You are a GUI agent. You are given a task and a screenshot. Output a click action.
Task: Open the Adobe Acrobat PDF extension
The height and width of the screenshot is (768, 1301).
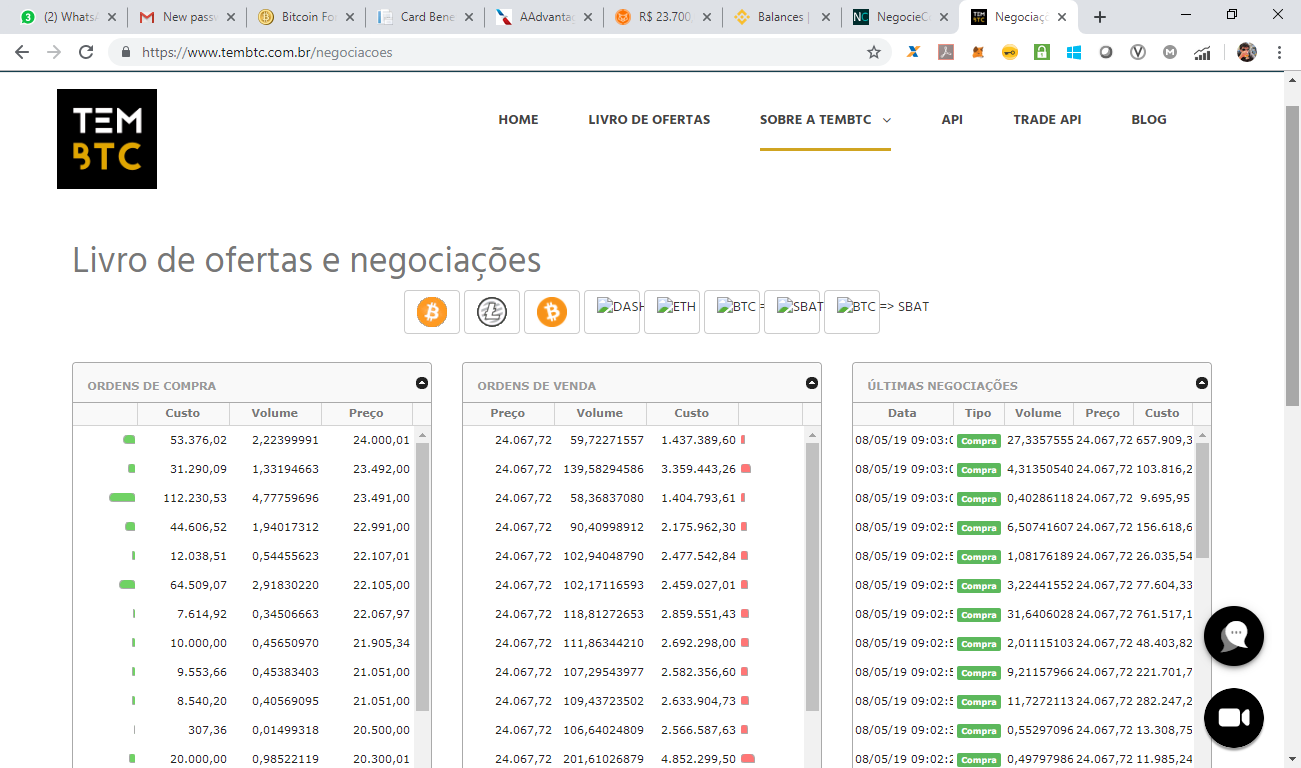coord(945,52)
